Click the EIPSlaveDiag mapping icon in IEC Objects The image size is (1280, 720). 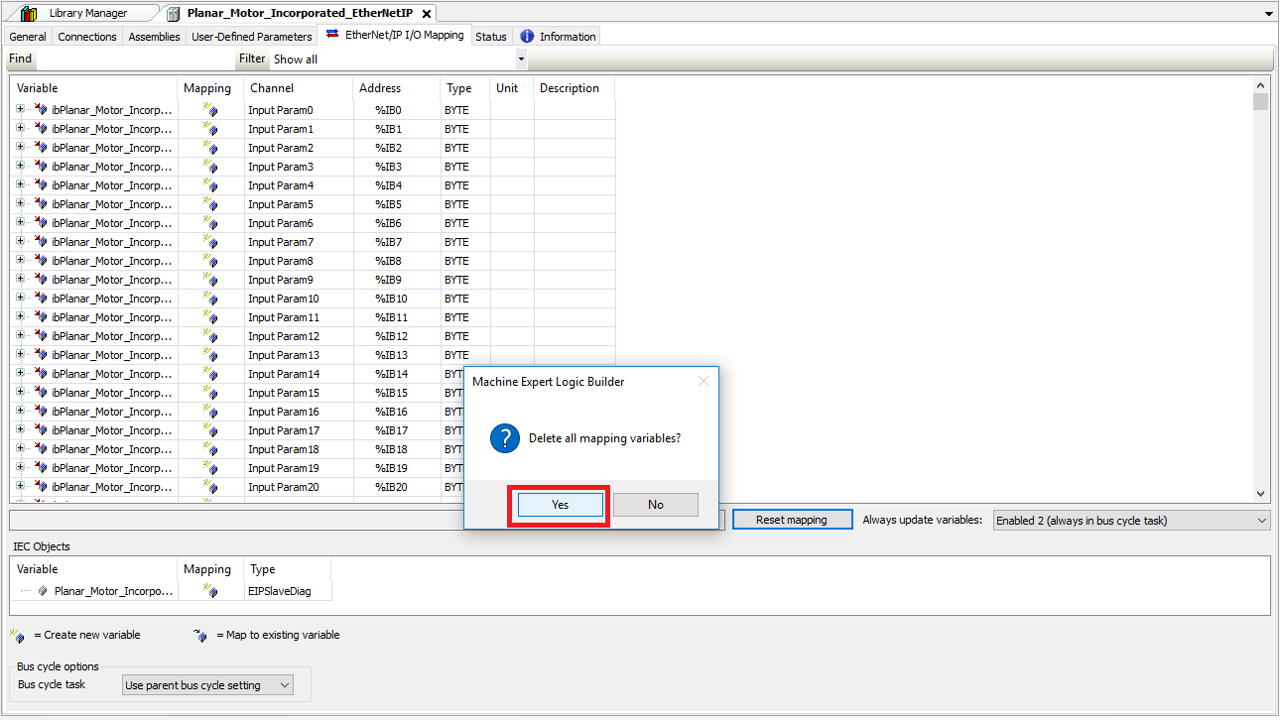click(210, 591)
